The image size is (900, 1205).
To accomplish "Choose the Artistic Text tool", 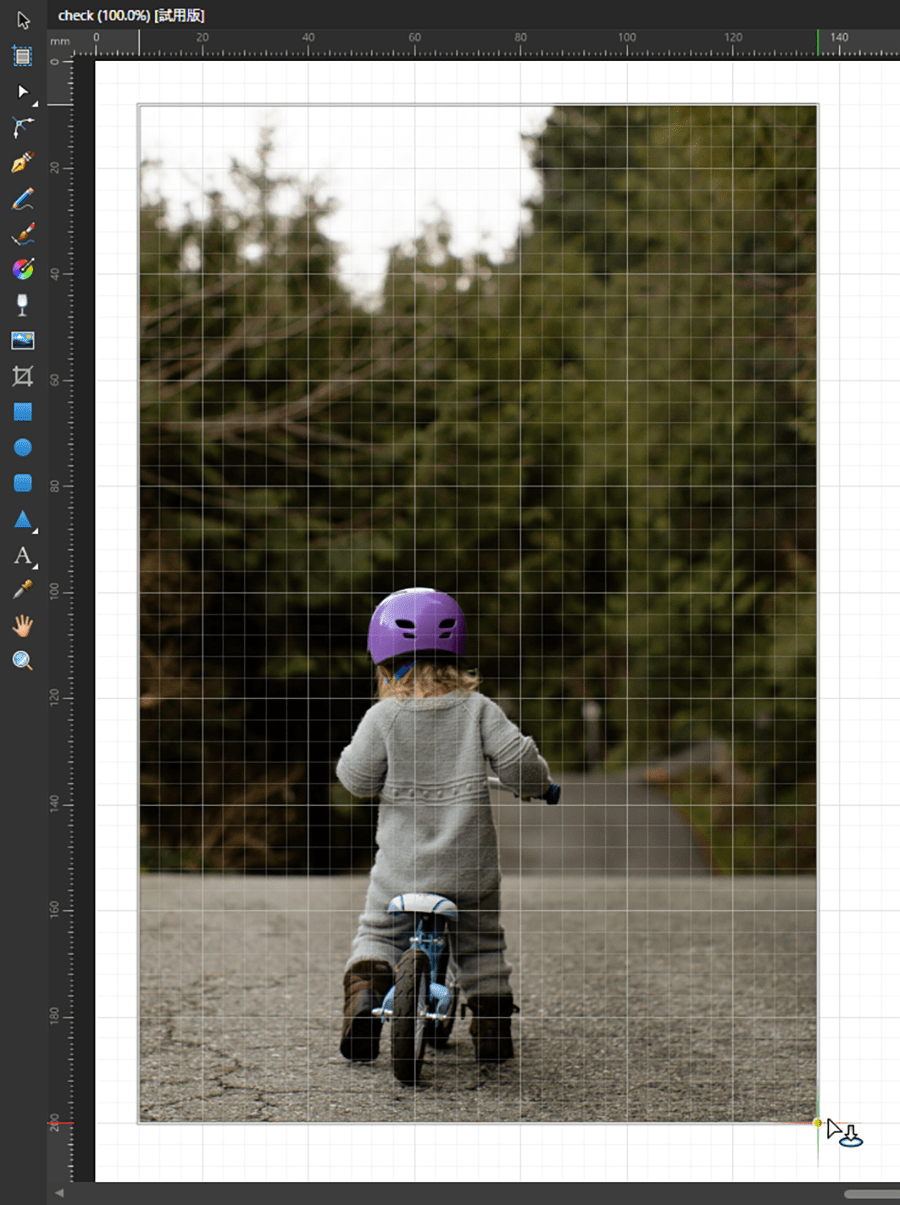I will coord(23,555).
